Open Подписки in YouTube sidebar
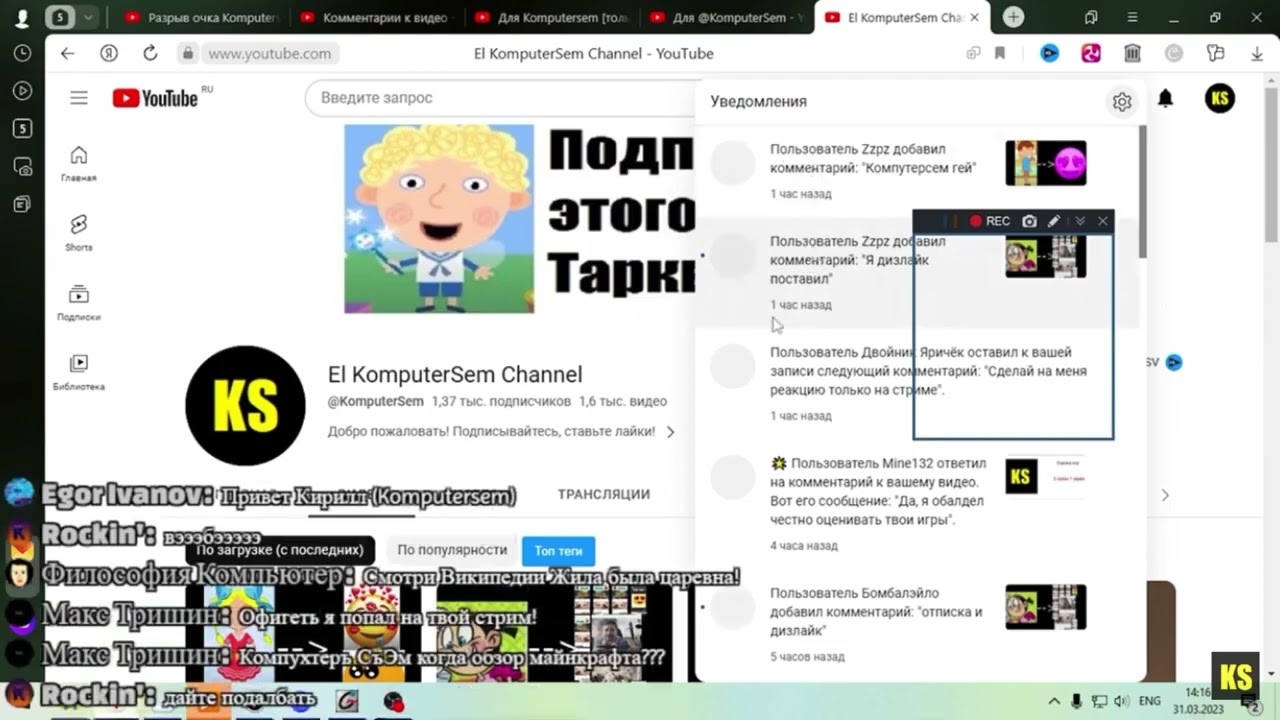The width and height of the screenshot is (1280, 720). click(x=79, y=303)
